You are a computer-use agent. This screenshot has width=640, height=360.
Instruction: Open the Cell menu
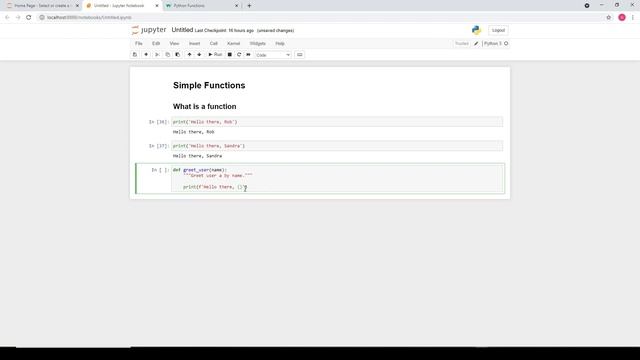pos(213,43)
